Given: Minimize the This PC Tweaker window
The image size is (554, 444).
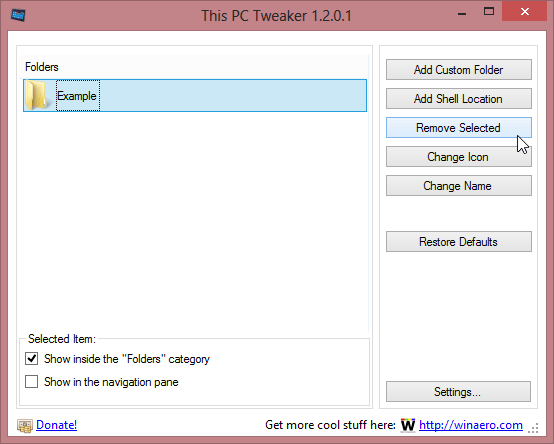Looking at the screenshot, I should tap(462, 14).
